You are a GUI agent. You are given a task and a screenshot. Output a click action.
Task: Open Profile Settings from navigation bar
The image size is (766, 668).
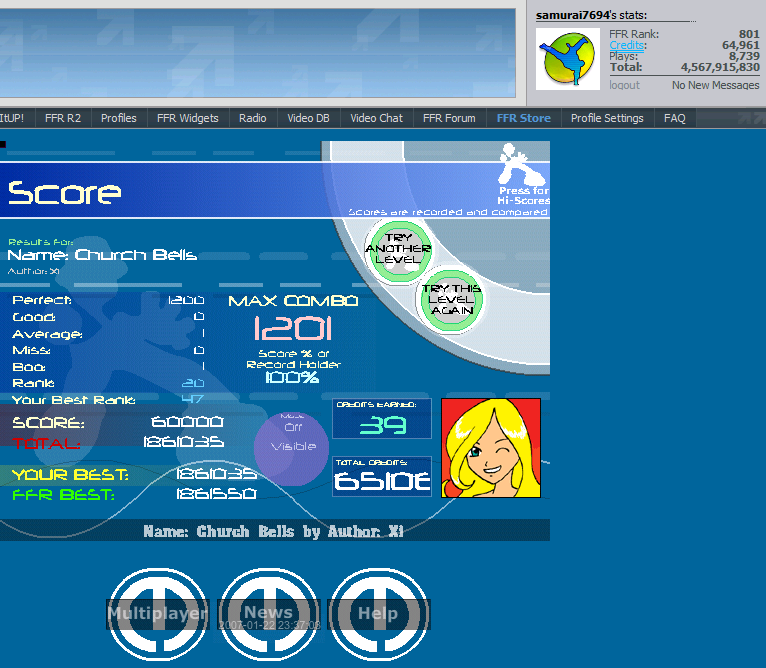pyautogui.click(x=607, y=118)
